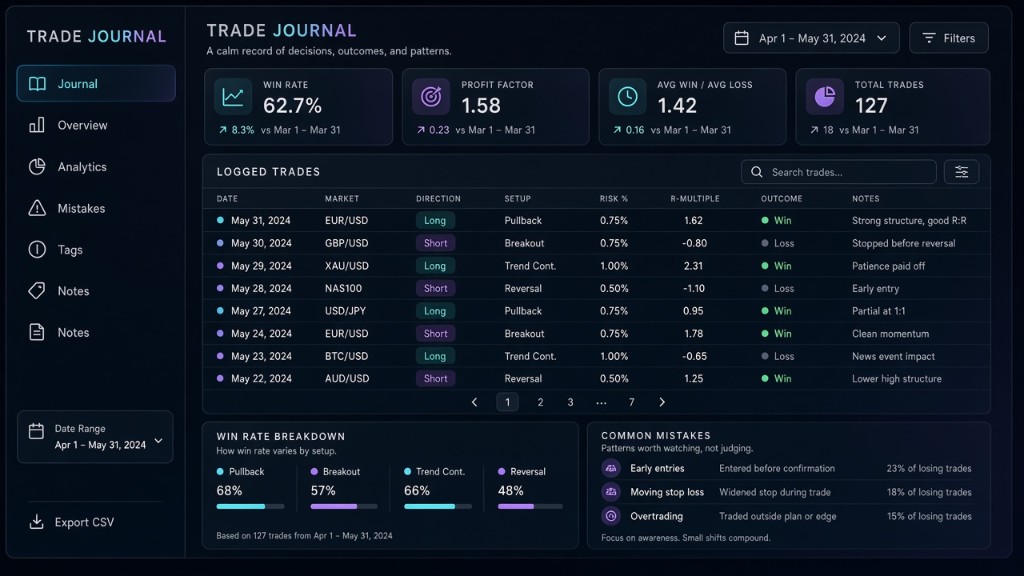The width and height of the screenshot is (1024, 576).
Task: Click the sidebar Date Range calendar icon
Action: pos(37,431)
